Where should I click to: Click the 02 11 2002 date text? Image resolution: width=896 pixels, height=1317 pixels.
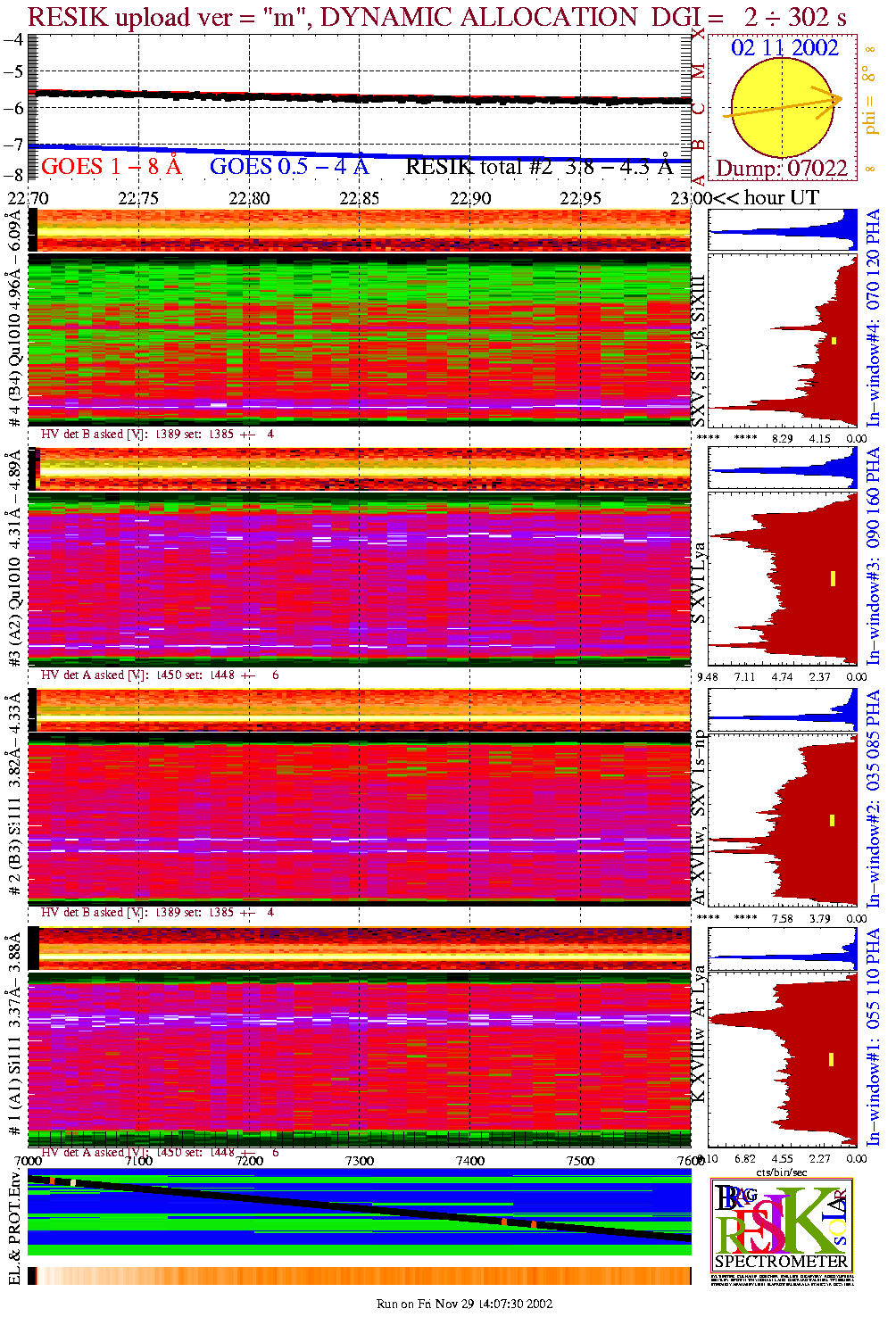(784, 48)
